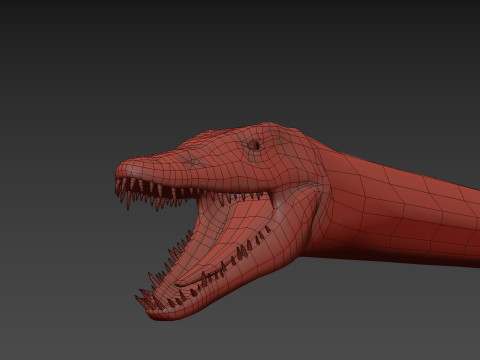Click the creature model's eye socket
Screen dimensions: 480x360
coord(255,145)
